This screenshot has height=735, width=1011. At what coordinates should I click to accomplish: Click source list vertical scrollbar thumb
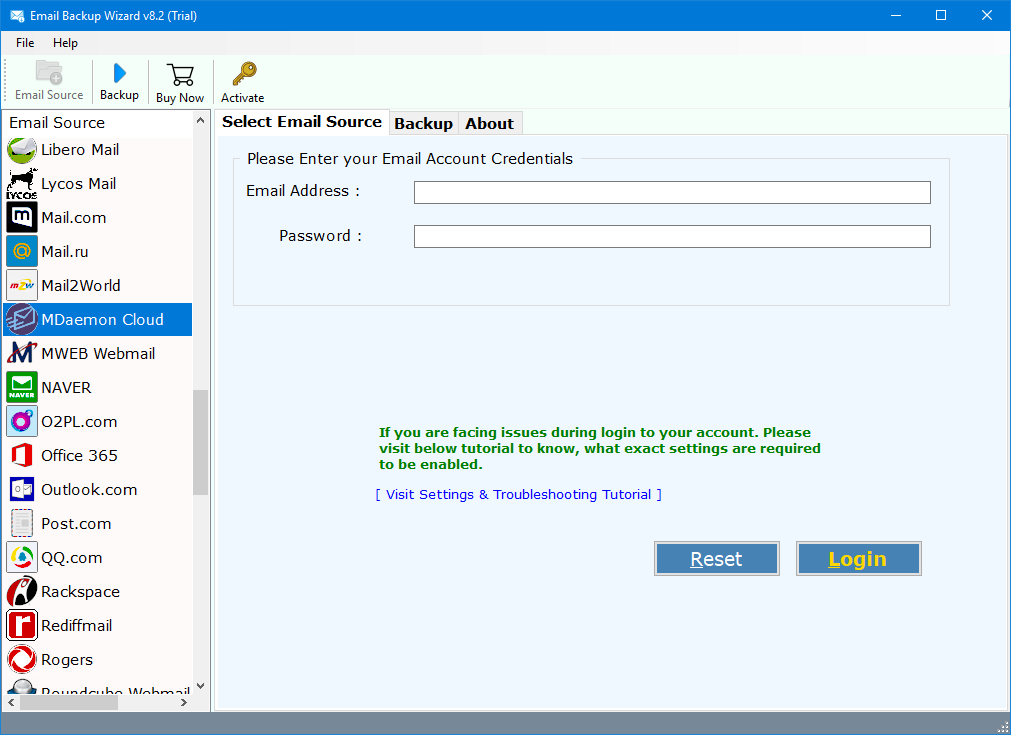pyautogui.click(x=201, y=442)
